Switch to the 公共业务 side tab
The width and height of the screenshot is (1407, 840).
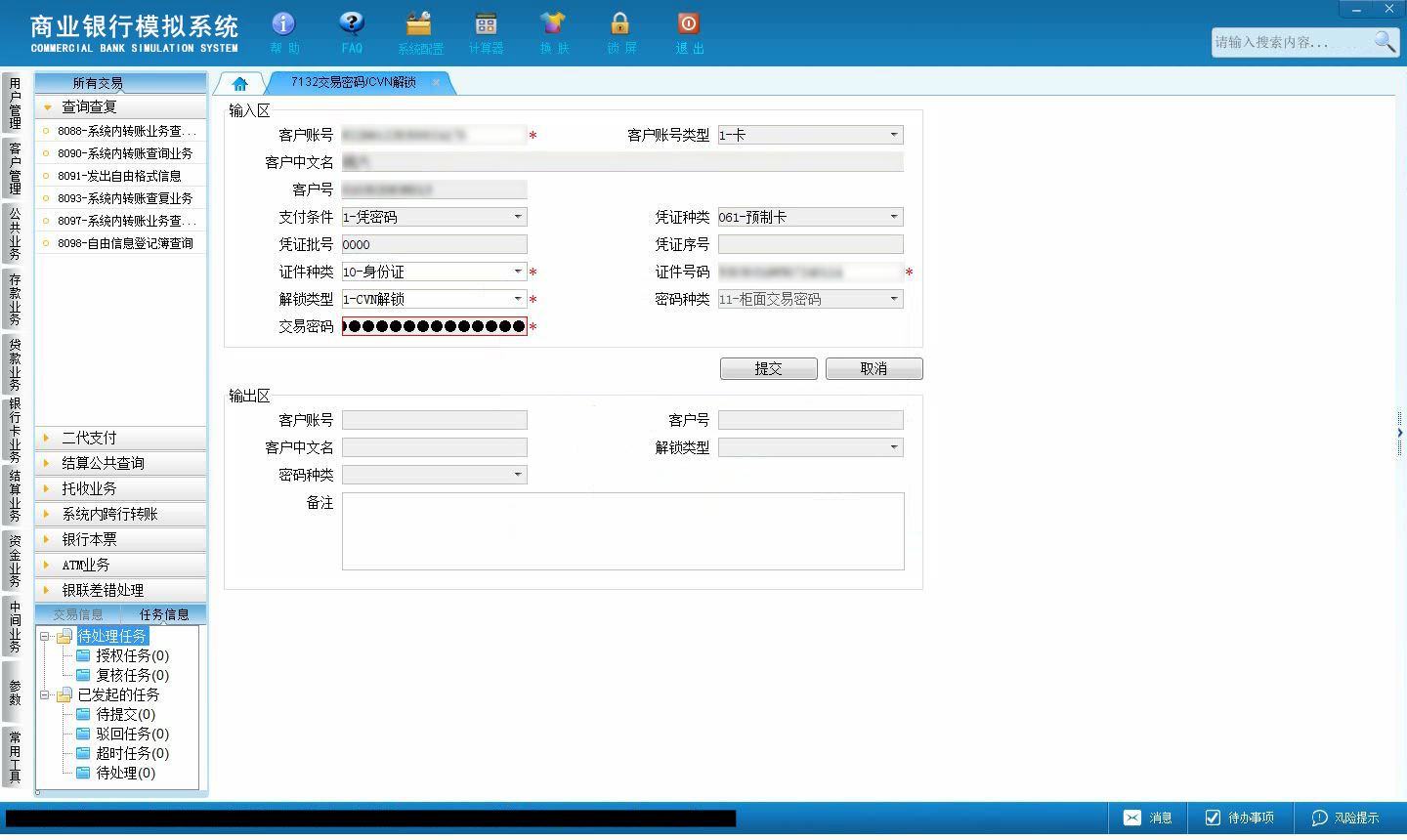pos(14,233)
